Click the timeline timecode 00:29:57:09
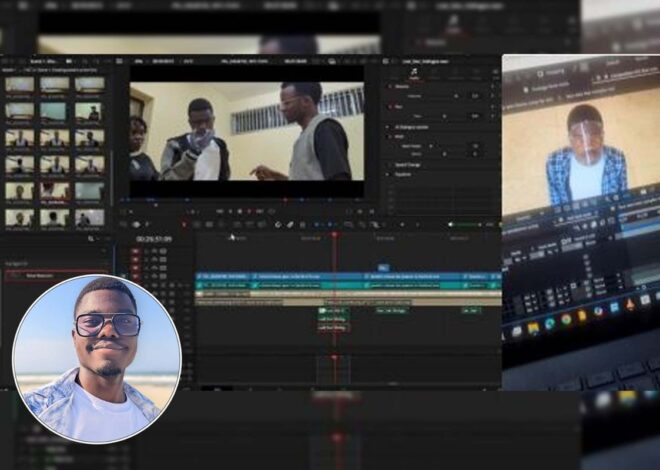Image resolution: width=660 pixels, height=470 pixels. tap(154, 239)
